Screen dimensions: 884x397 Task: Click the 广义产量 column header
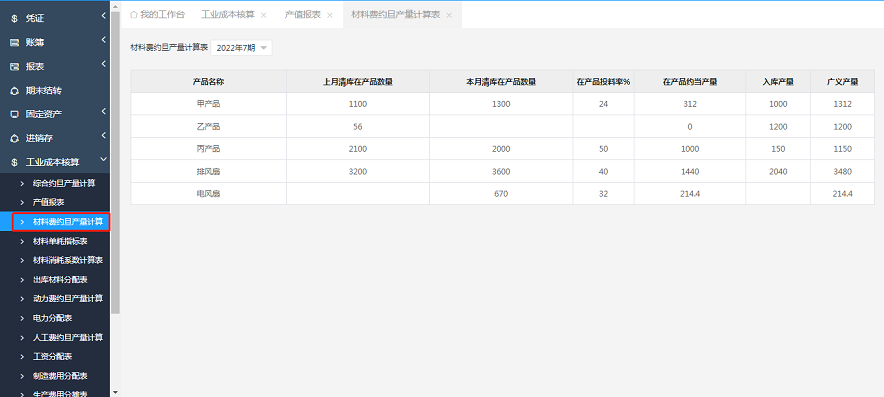[842, 82]
